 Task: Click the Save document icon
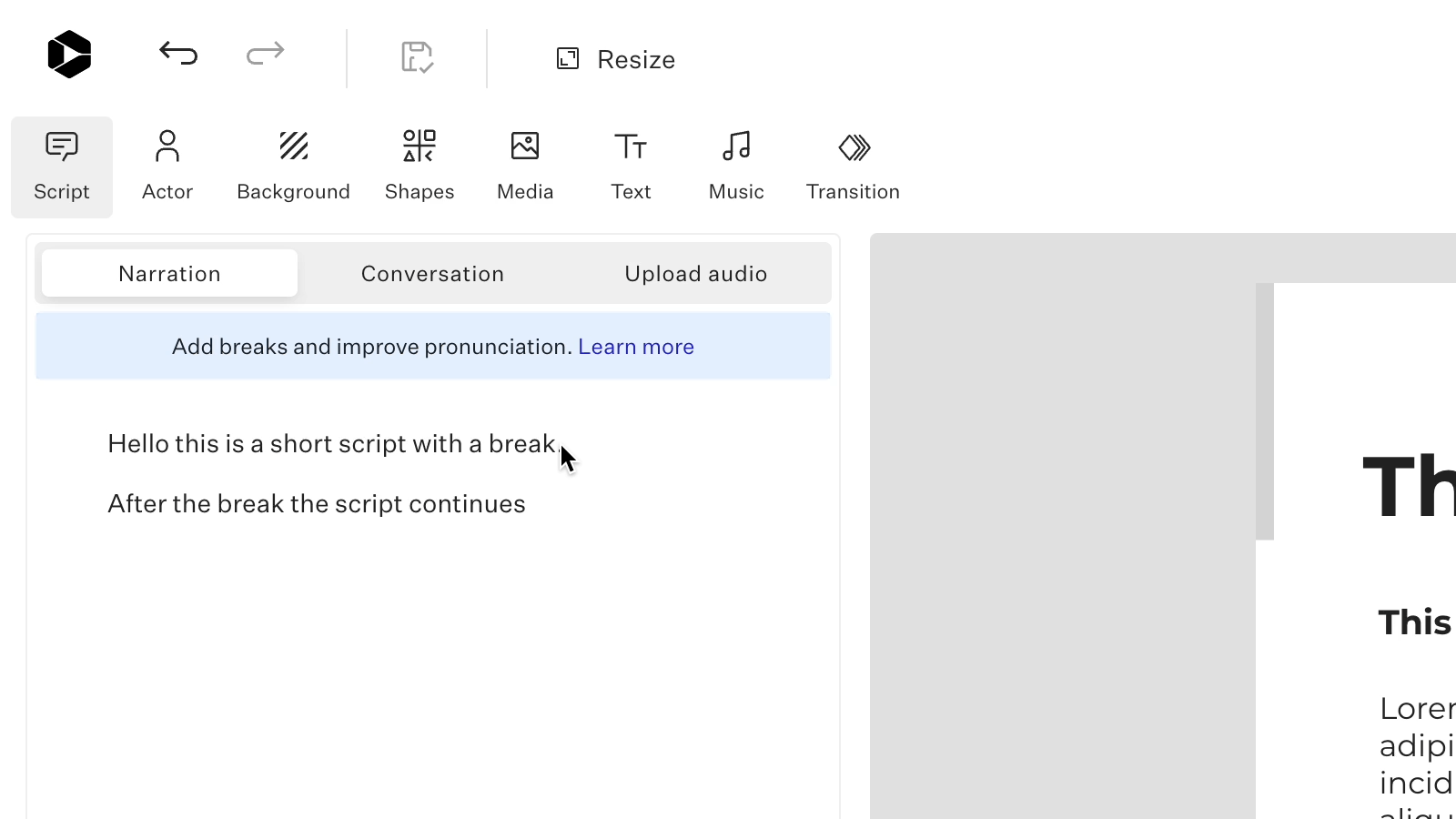coord(417,57)
